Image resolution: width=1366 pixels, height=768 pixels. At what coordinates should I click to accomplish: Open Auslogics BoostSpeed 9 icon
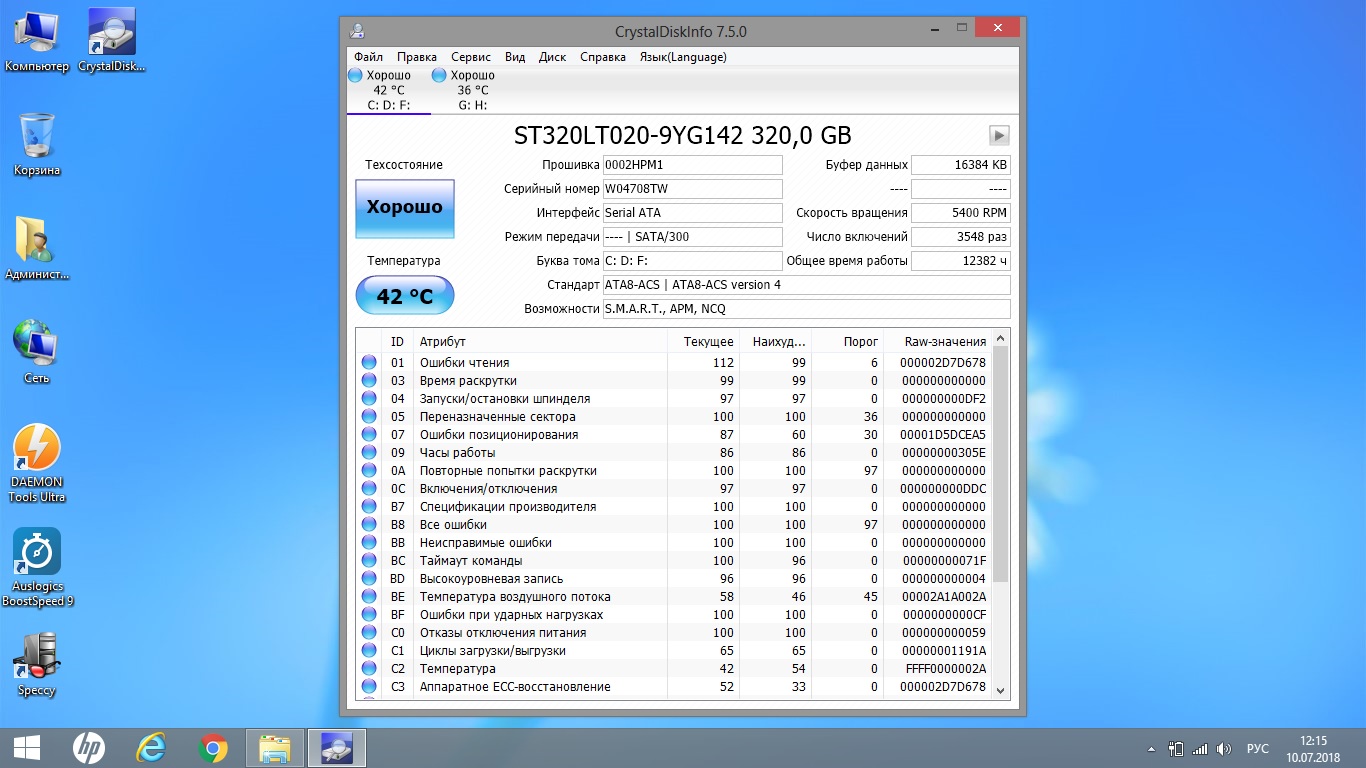click(37, 567)
